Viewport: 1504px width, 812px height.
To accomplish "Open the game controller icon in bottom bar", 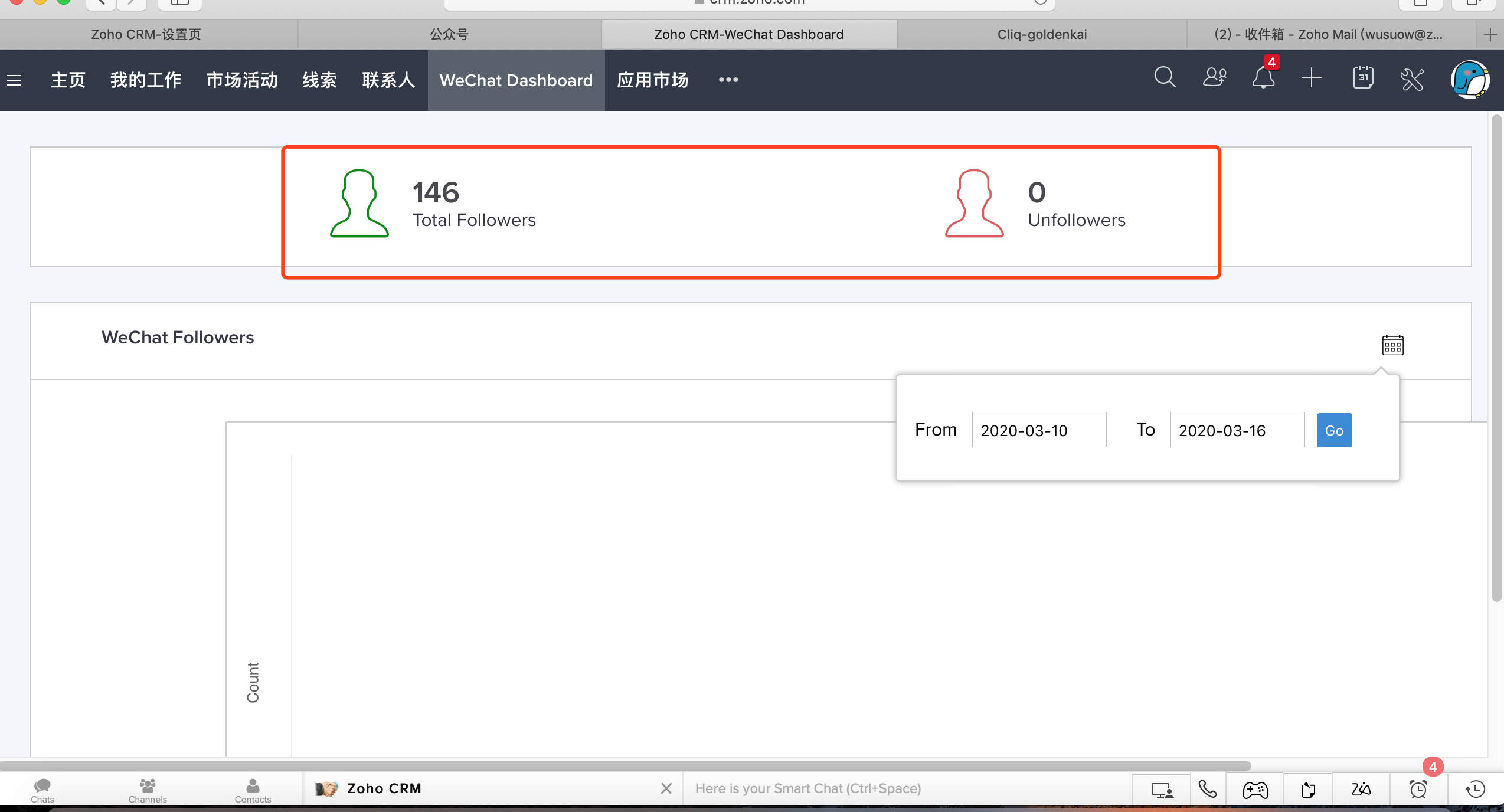I will [1255, 790].
